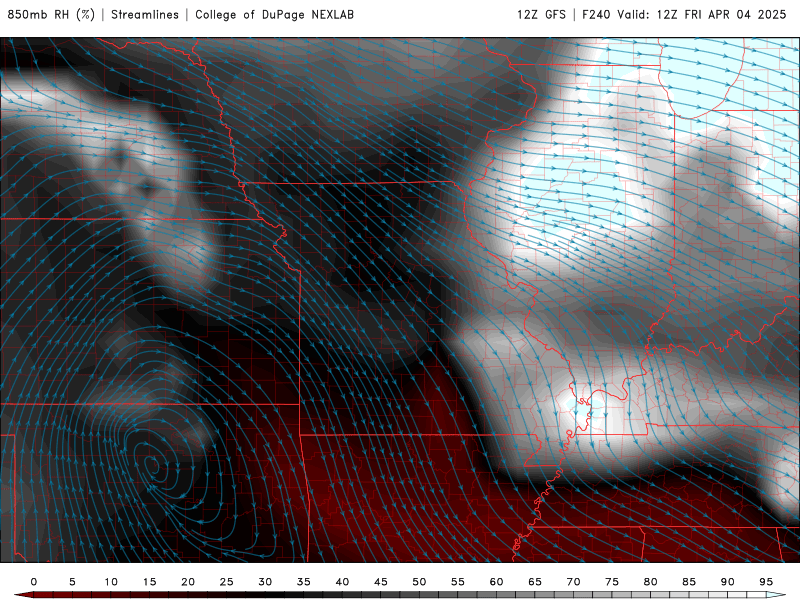Click the "70" value on the color scale

[x=573, y=582]
